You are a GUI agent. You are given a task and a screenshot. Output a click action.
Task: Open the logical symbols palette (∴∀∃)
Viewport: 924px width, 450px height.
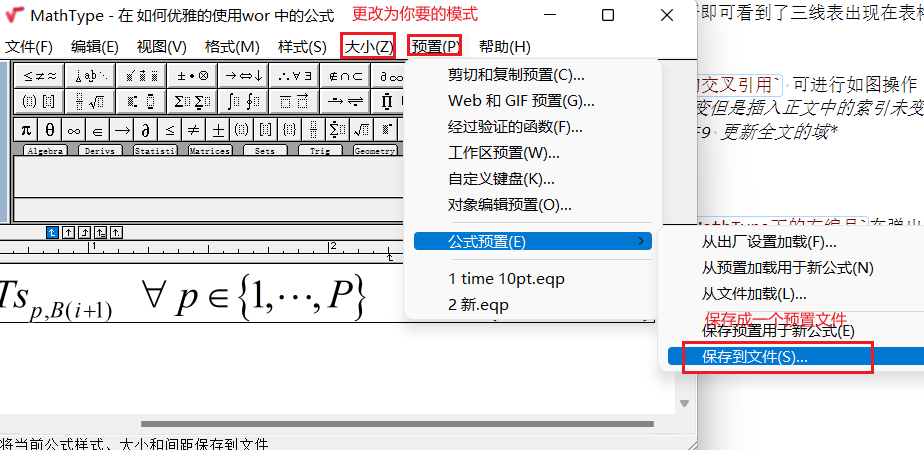[x=294, y=75]
